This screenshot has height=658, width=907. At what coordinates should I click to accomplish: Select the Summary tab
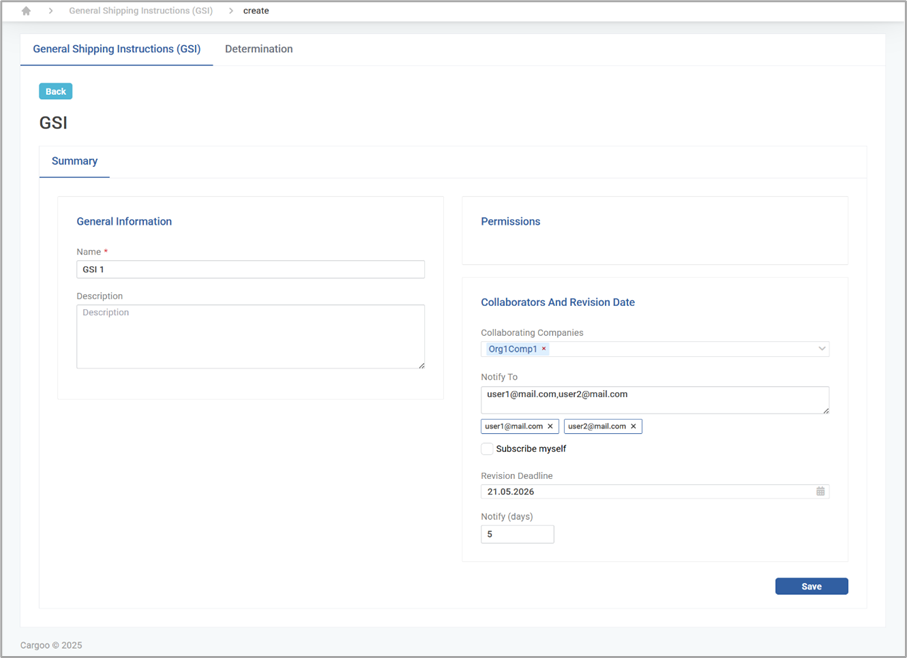click(75, 161)
